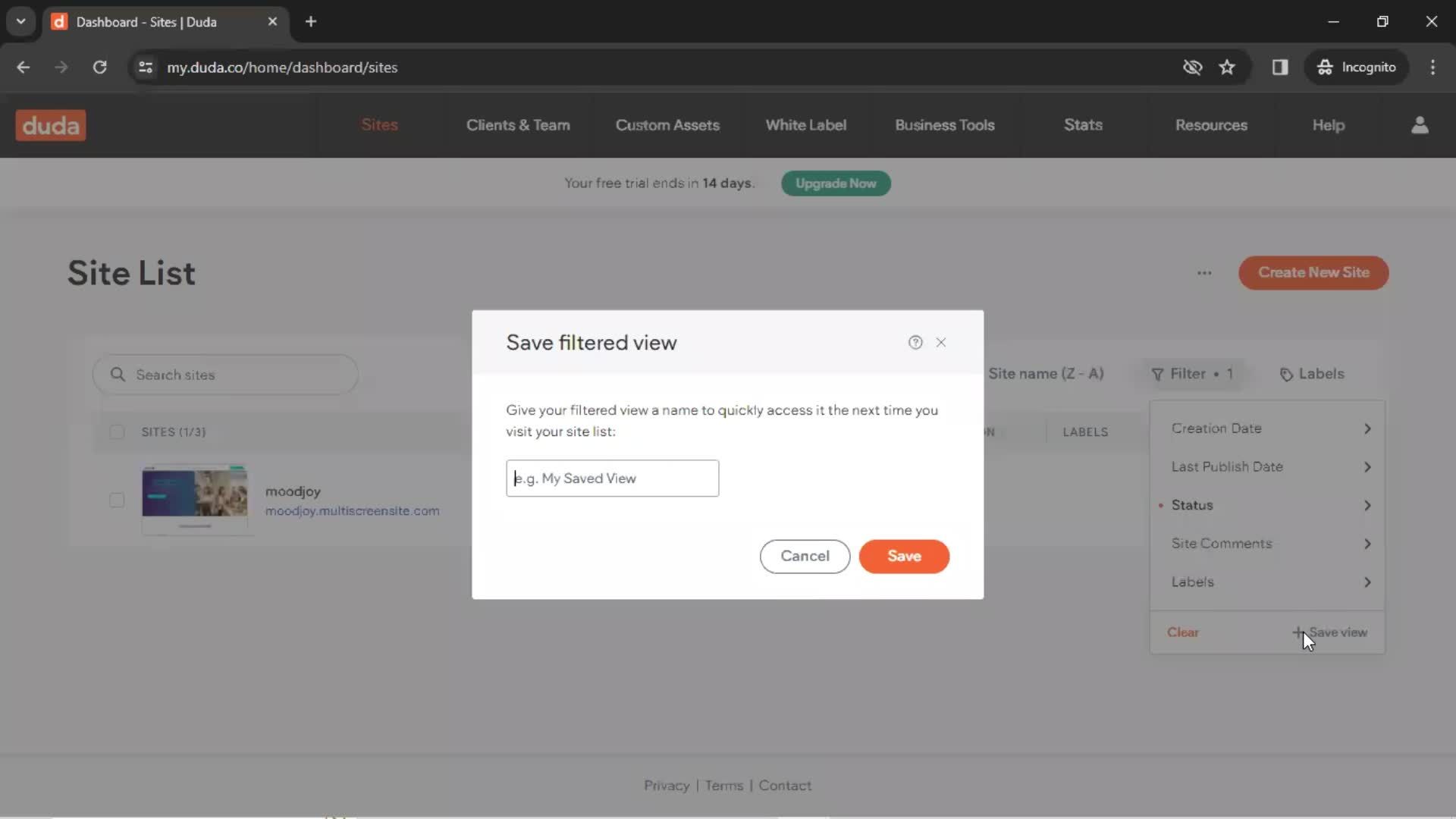Open the tab search dropdown arrow
The image size is (1456, 819).
pyautogui.click(x=21, y=22)
